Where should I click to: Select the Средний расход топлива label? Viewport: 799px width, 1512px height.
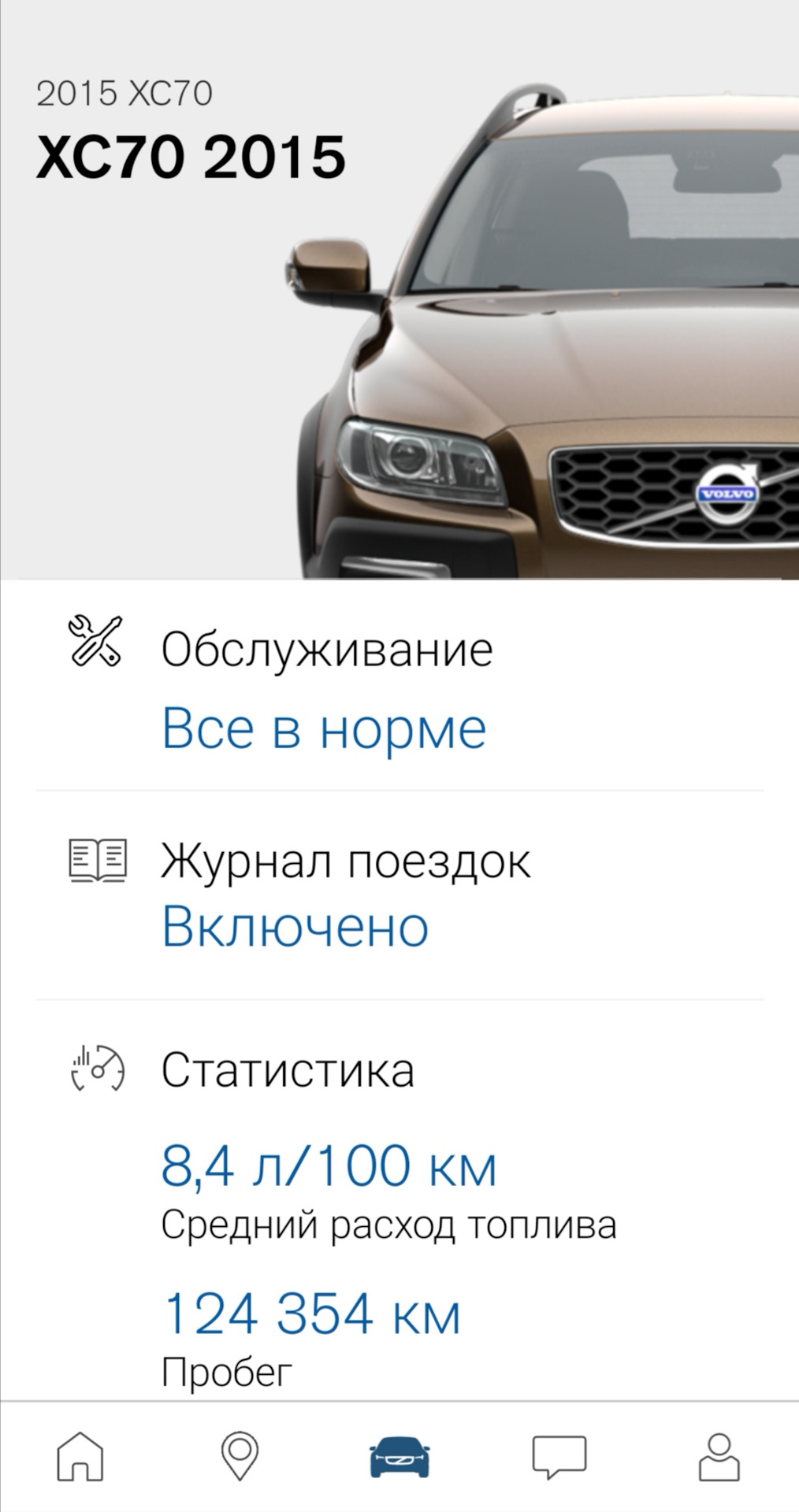pyautogui.click(x=389, y=1225)
